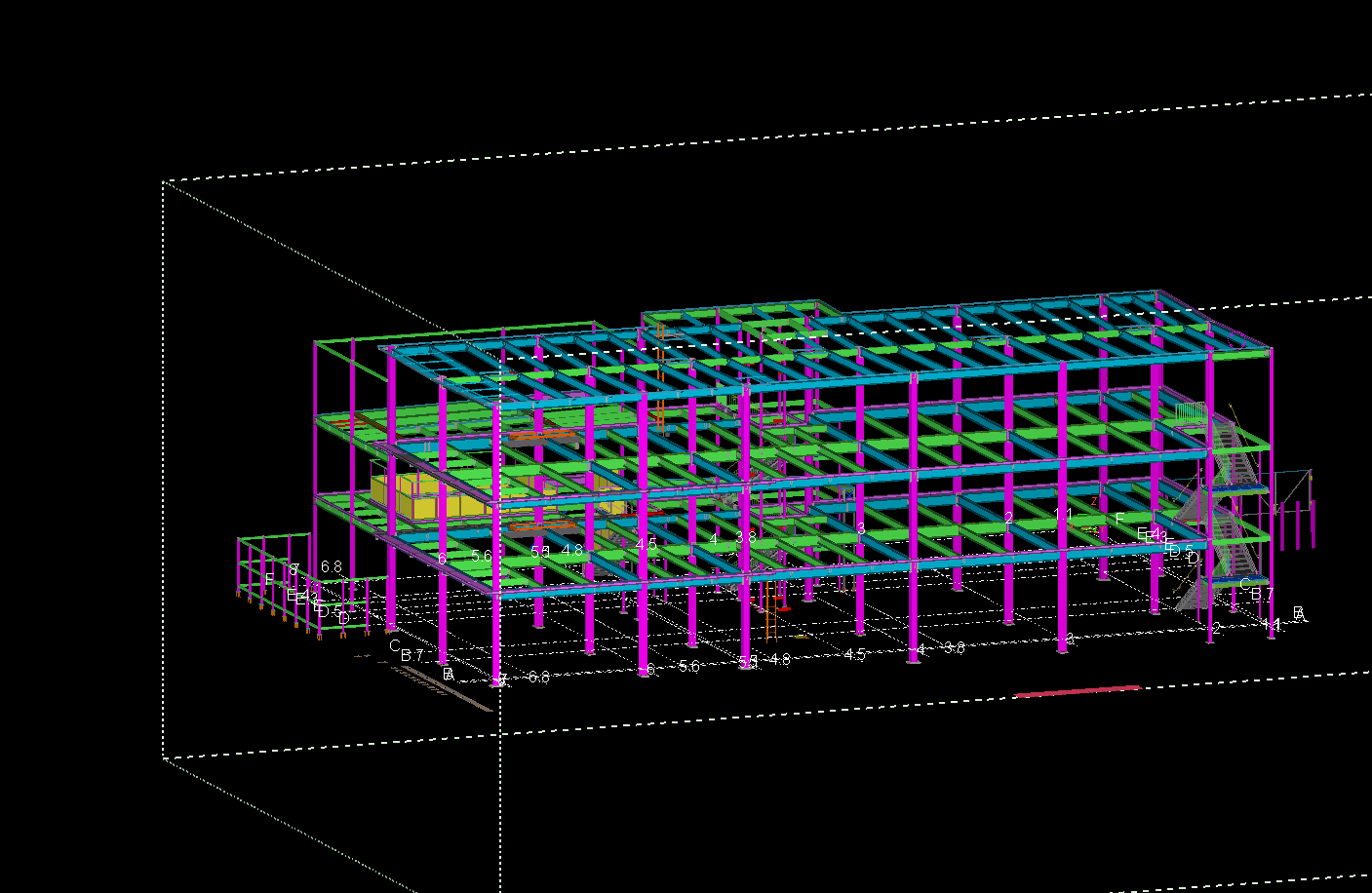Click the front ground-level grid label 6.8
Screen dimensions: 1372x893
[x=538, y=677]
